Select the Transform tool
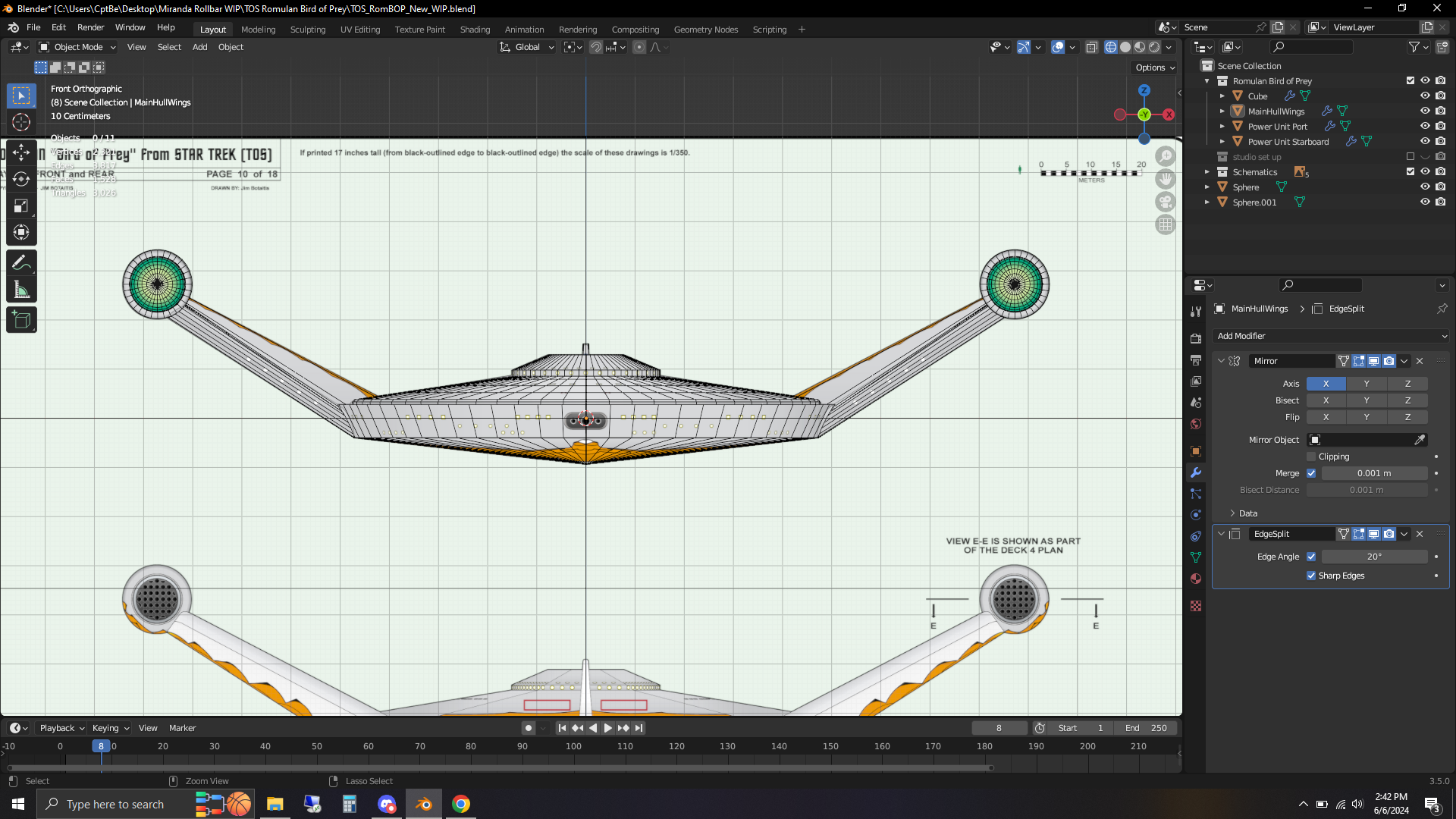Viewport: 1456px width, 819px height. tap(21, 232)
